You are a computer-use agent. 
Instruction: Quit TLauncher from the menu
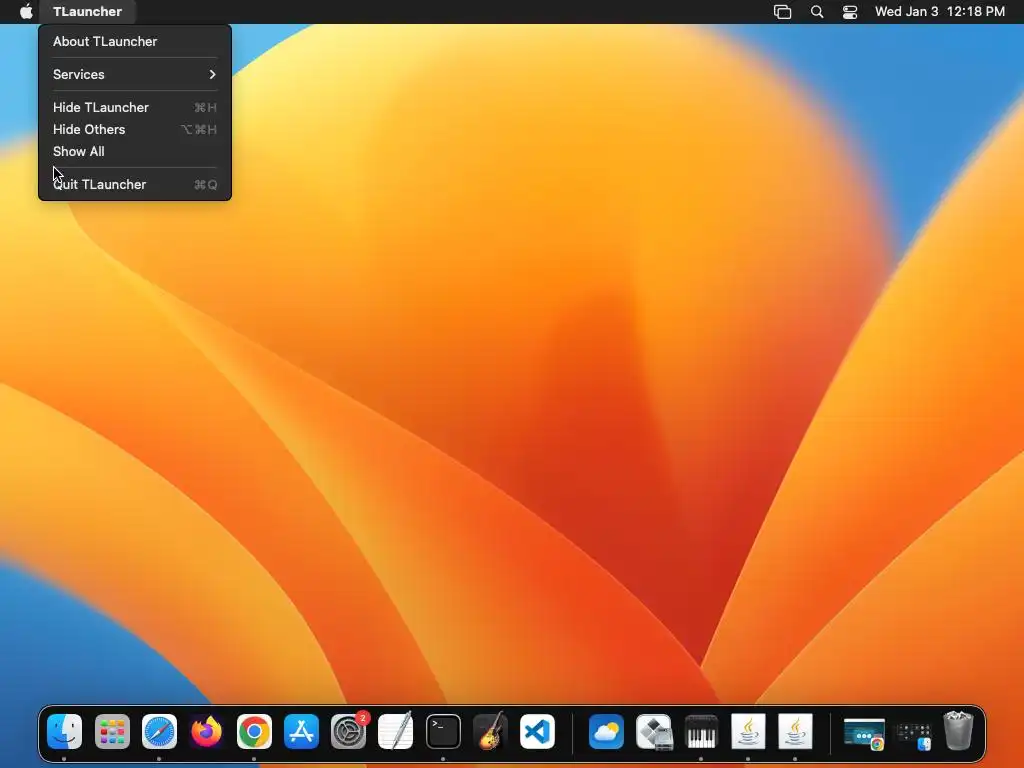tap(135, 184)
